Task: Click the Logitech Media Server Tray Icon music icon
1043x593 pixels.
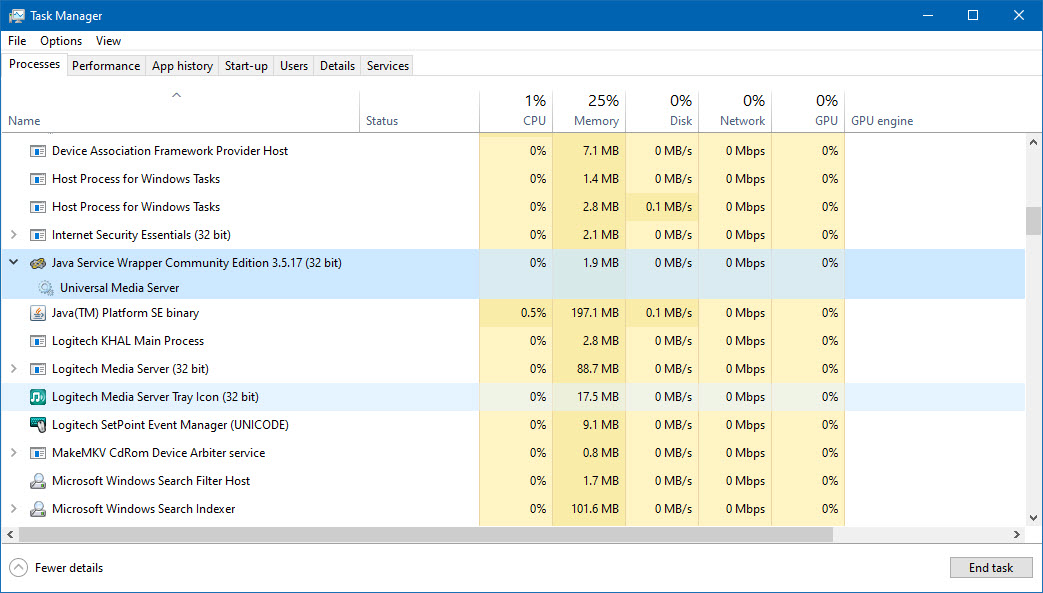Action: (x=38, y=397)
